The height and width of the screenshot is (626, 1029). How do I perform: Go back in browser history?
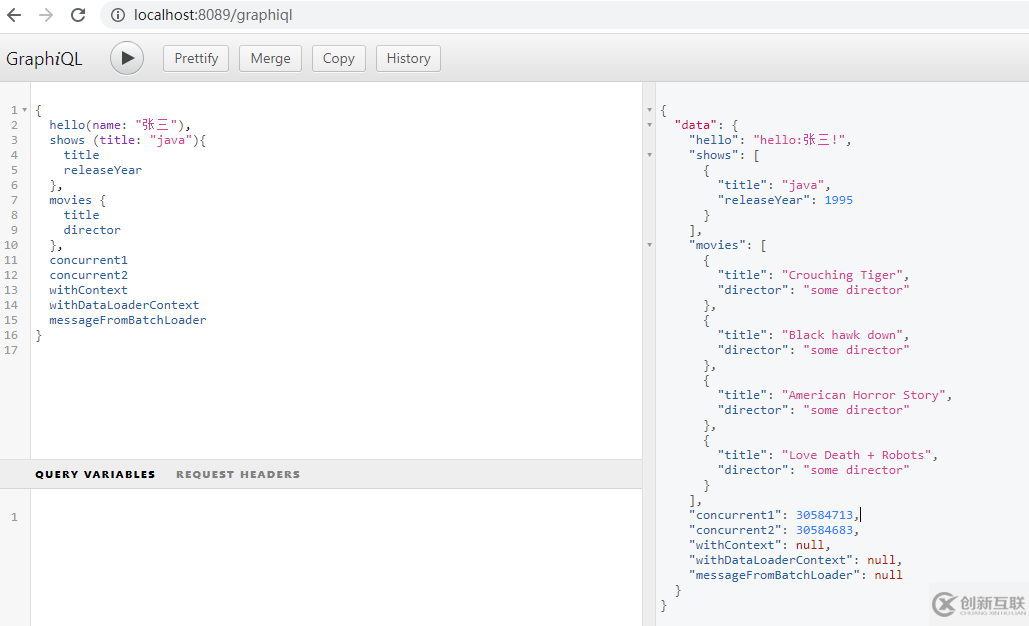tap(14, 15)
